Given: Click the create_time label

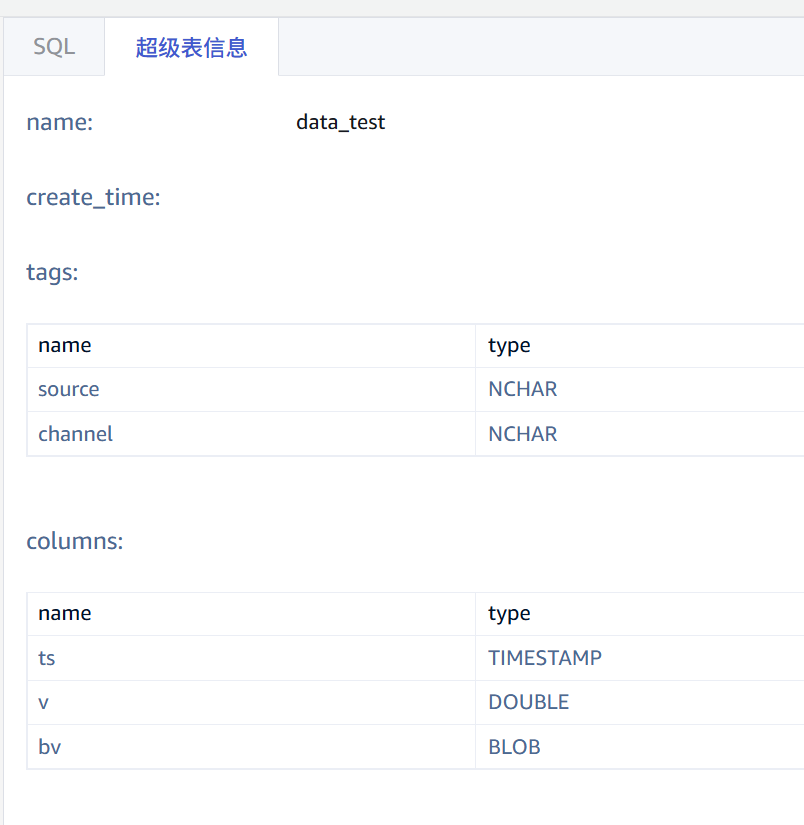Looking at the screenshot, I should tap(93, 197).
